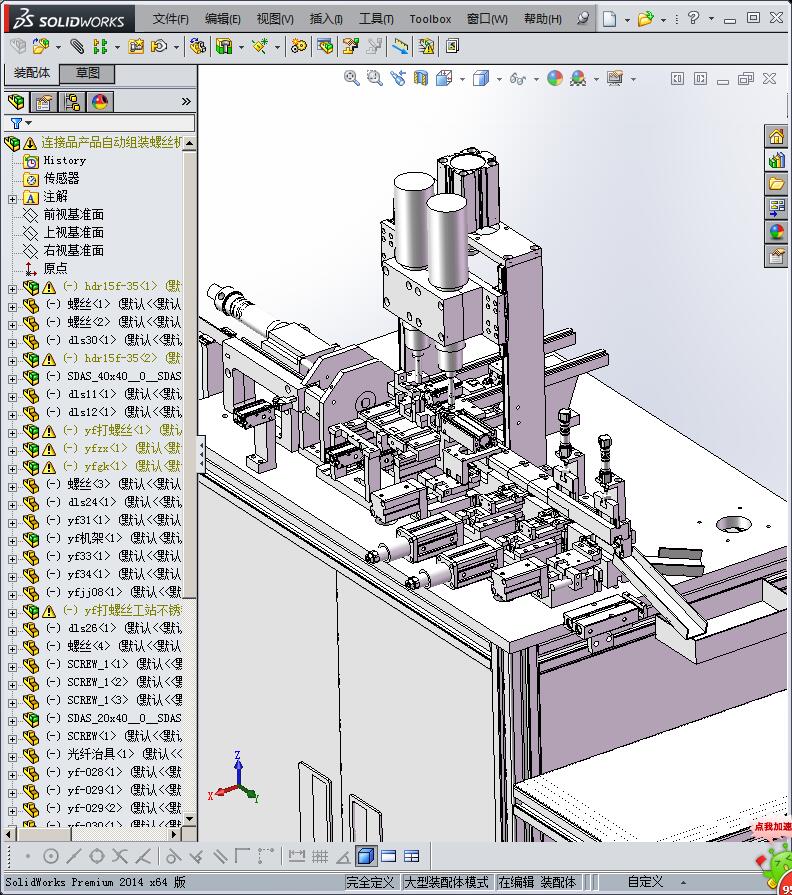Image resolution: width=792 pixels, height=895 pixels.
Task: Click the Interference Detection icon
Action: pyautogui.click(x=426, y=46)
